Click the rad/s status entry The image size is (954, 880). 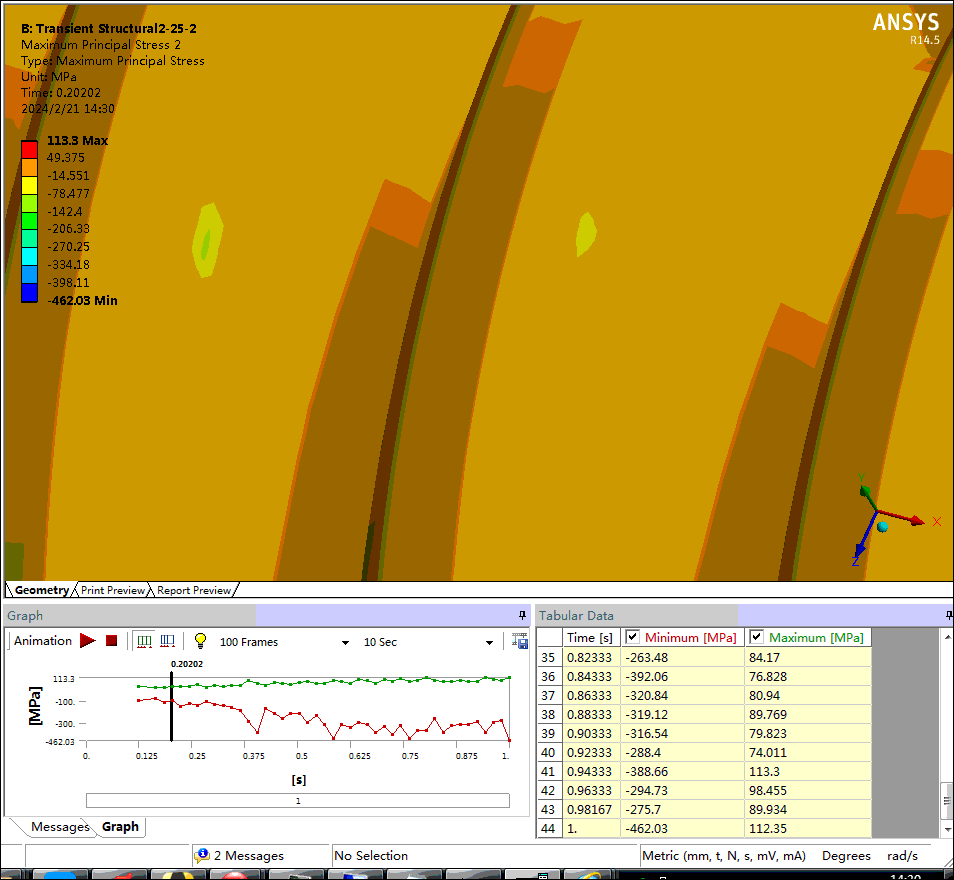pos(902,856)
